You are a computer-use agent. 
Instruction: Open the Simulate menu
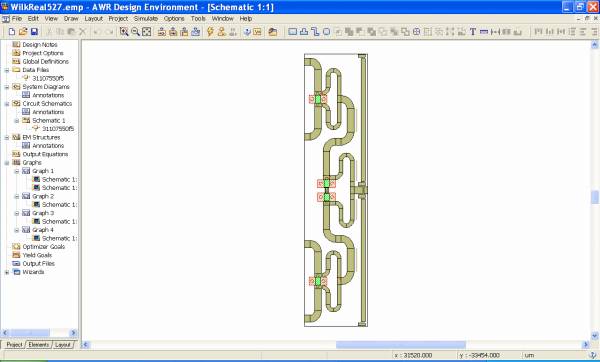click(x=146, y=18)
